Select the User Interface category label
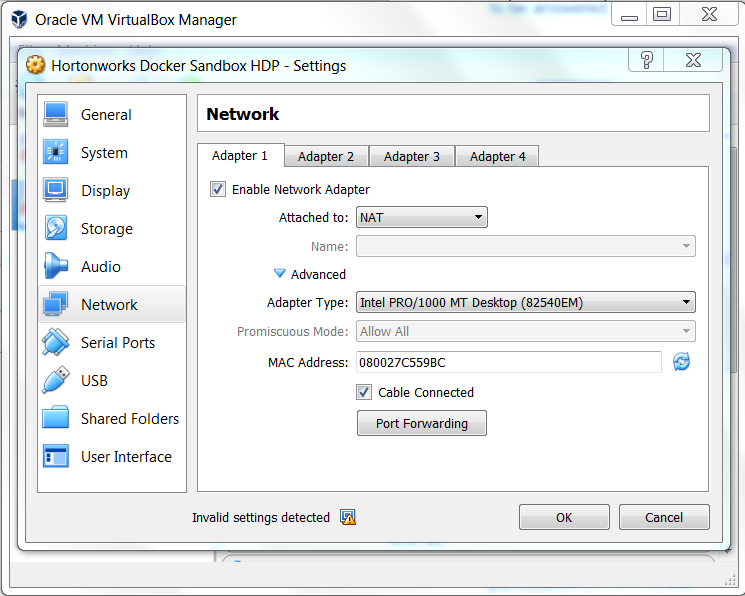The height and width of the screenshot is (596, 745). (126, 457)
